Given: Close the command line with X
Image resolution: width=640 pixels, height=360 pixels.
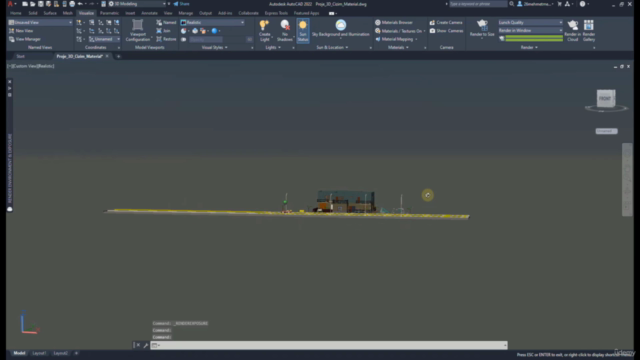Looking at the screenshot, I should (x=138, y=345).
